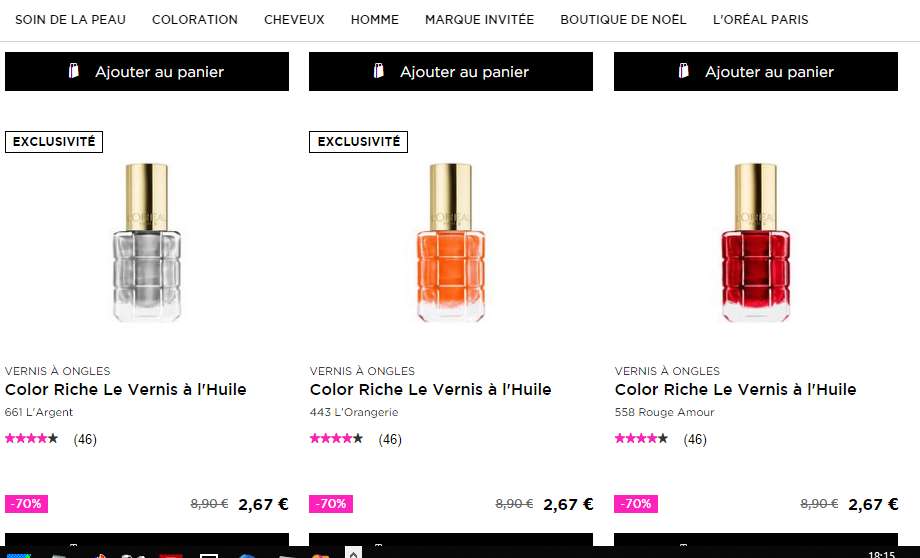Click the EXCLUSIVITÉ badge above the silver polish
Viewport: 920px width, 558px height.
point(54,141)
